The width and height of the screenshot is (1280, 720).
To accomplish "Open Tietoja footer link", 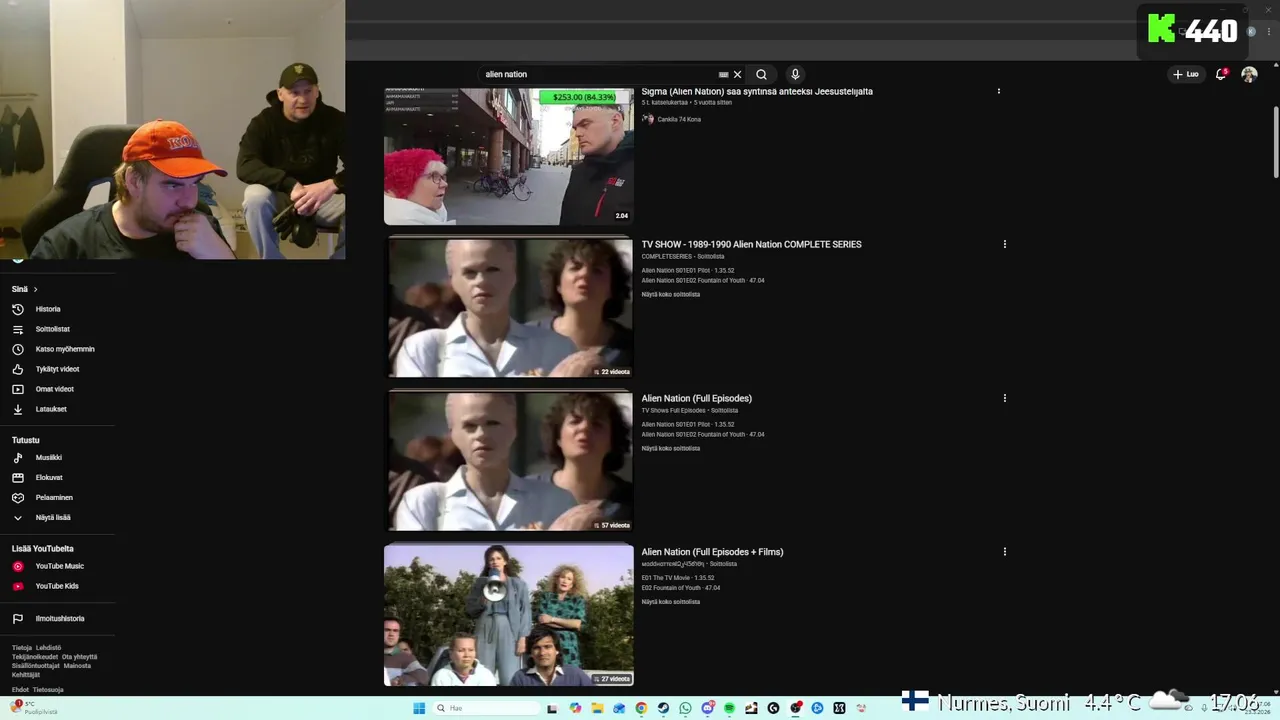I will coord(21,648).
